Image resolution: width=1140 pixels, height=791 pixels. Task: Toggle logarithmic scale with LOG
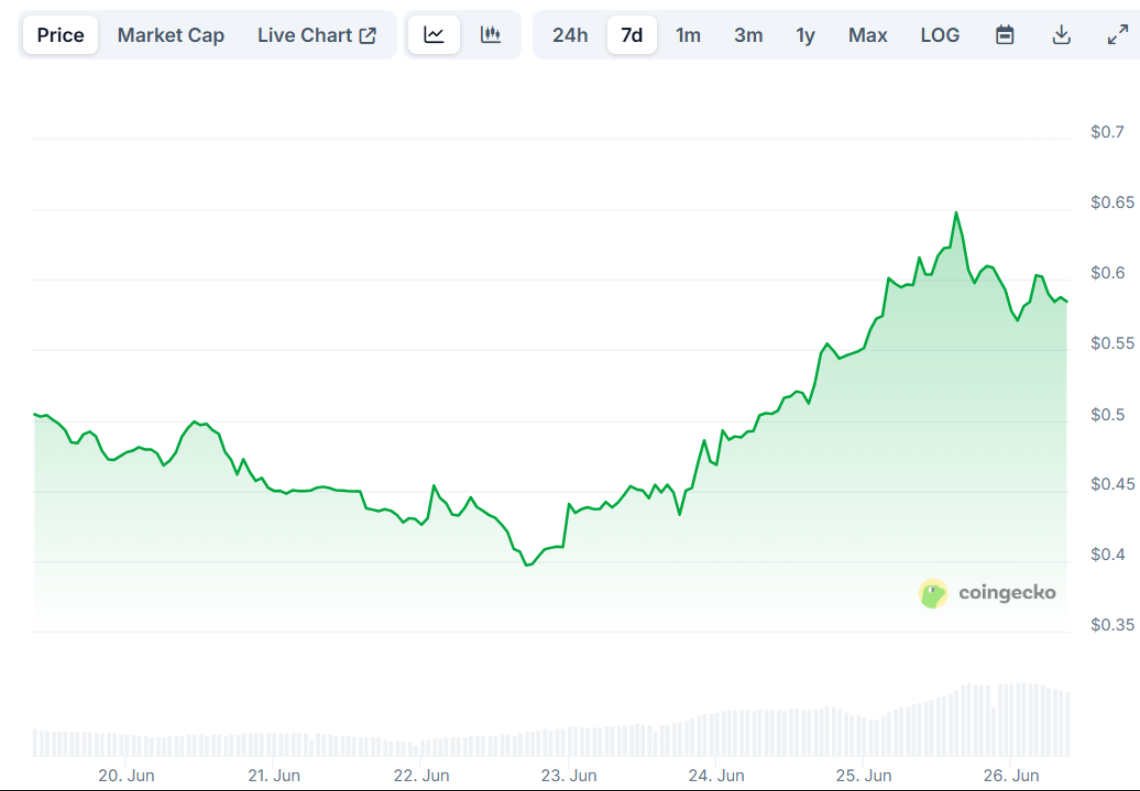(939, 34)
